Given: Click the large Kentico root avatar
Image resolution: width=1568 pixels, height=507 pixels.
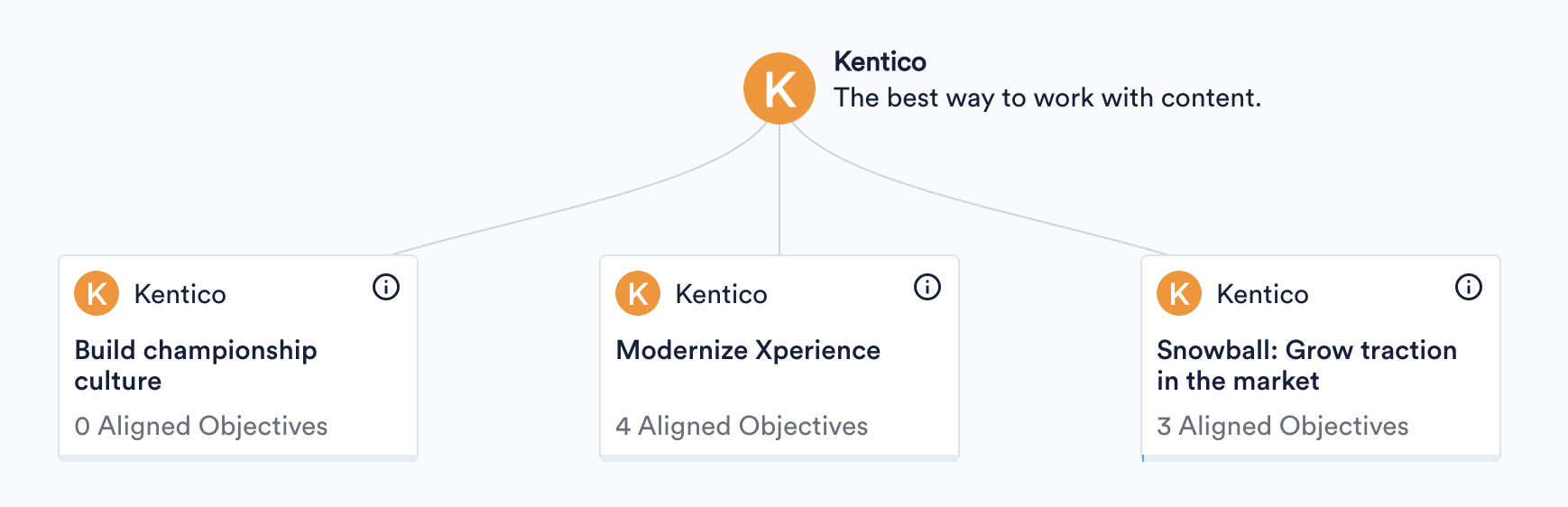Looking at the screenshot, I should pos(779,88).
